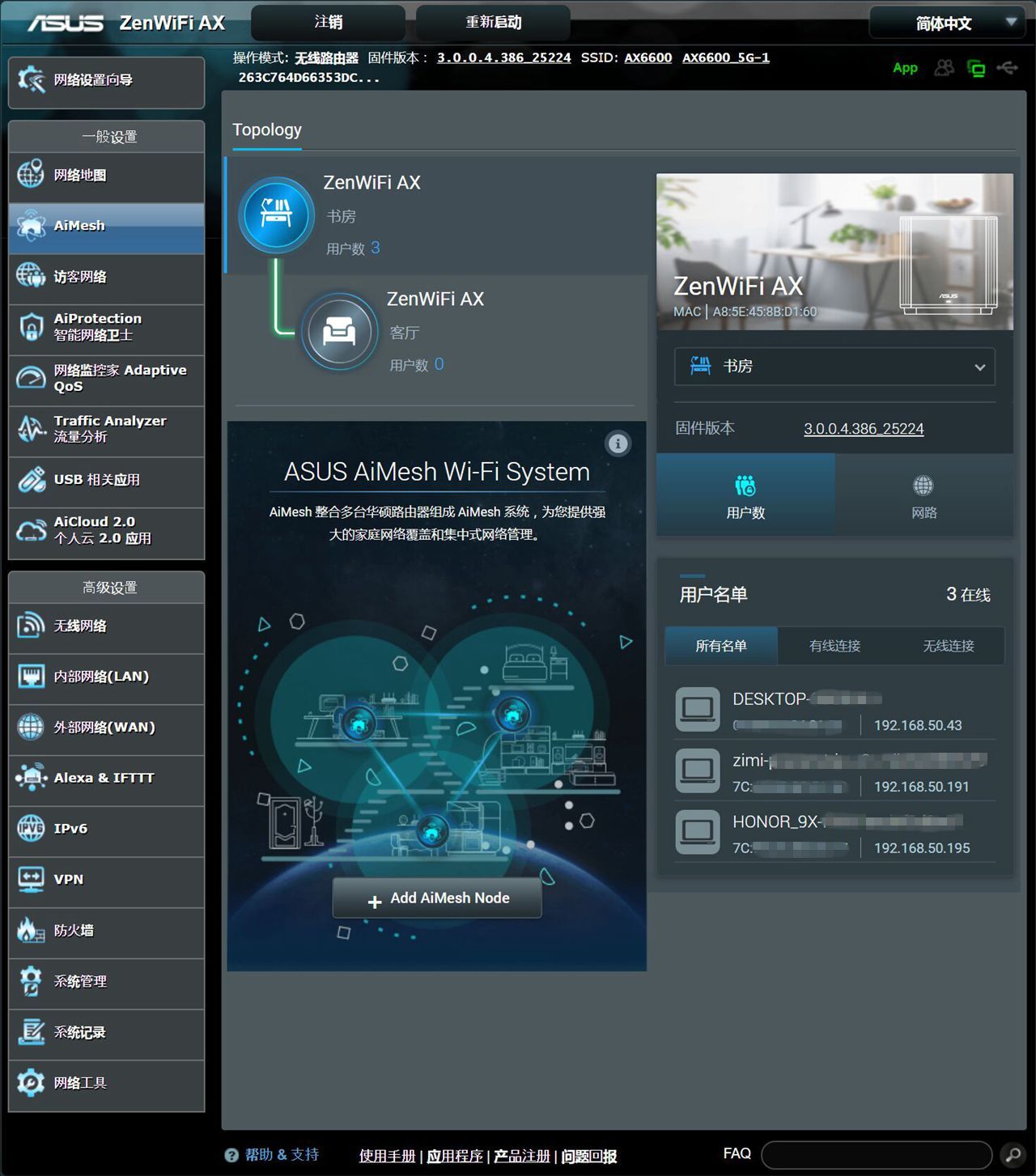1036x1176 pixels.
Task: Open Alexa & IFTTT icon
Action: (31, 778)
